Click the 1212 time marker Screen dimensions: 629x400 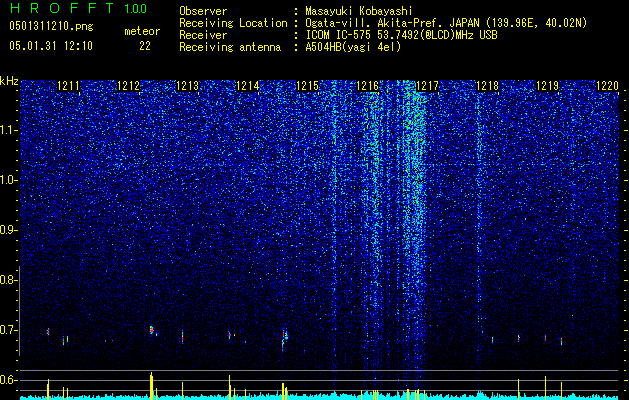click(128, 86)
